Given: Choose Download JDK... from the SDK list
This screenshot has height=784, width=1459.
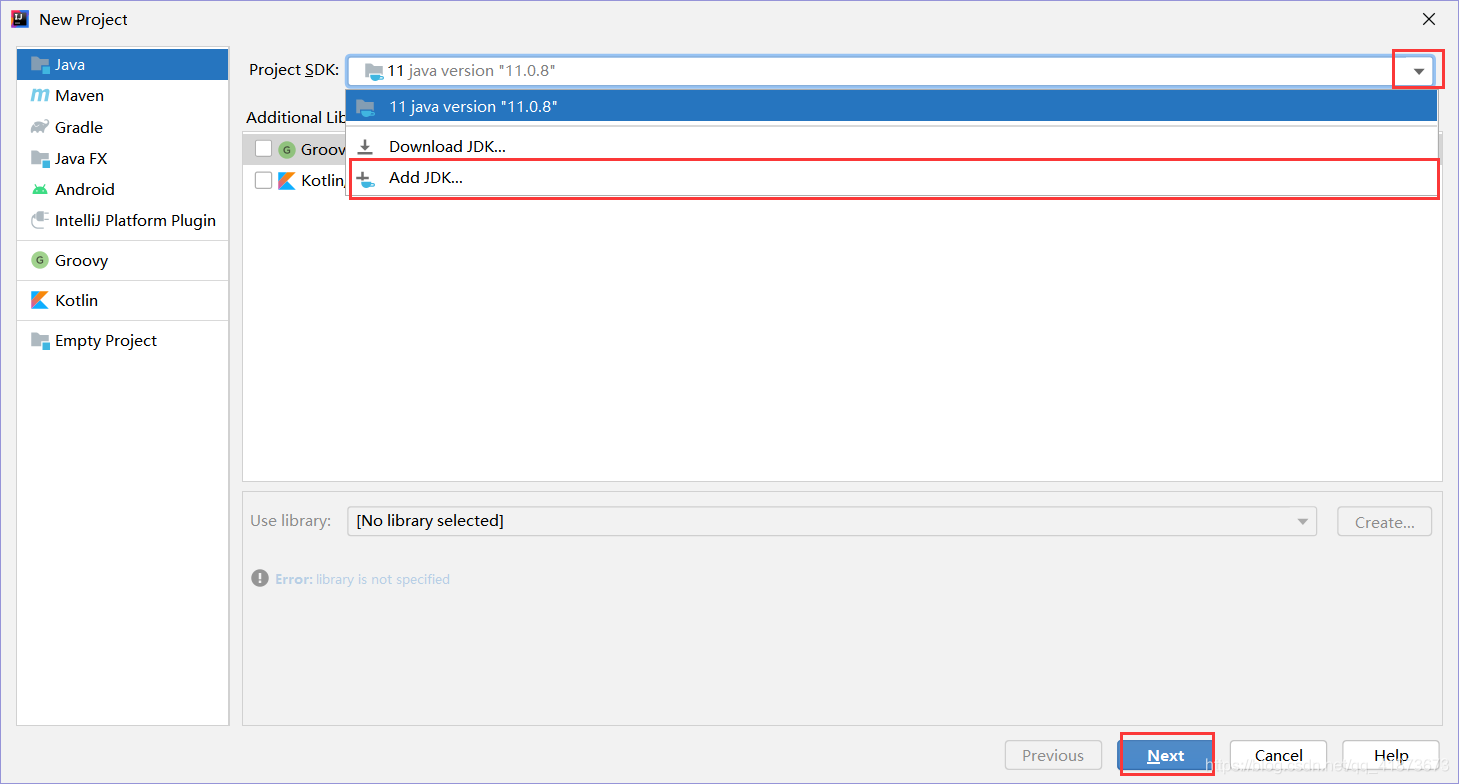Looking at the screenshot, I should pyautogui.click(x=891, y=146).
